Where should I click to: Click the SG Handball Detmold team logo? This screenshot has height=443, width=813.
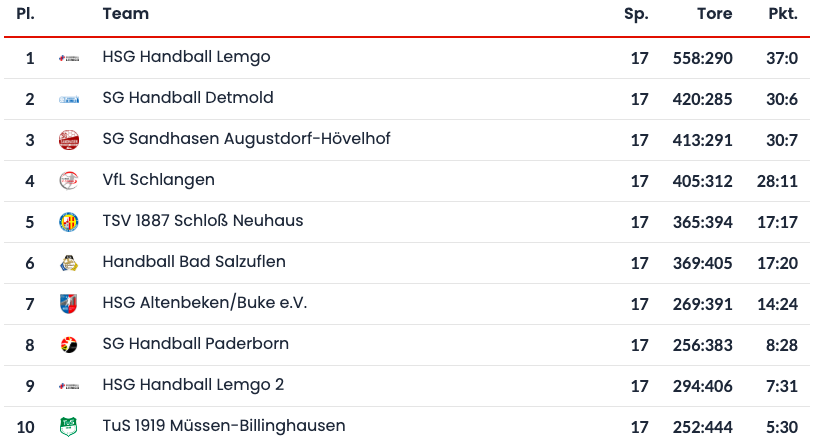tap(69, 99)
